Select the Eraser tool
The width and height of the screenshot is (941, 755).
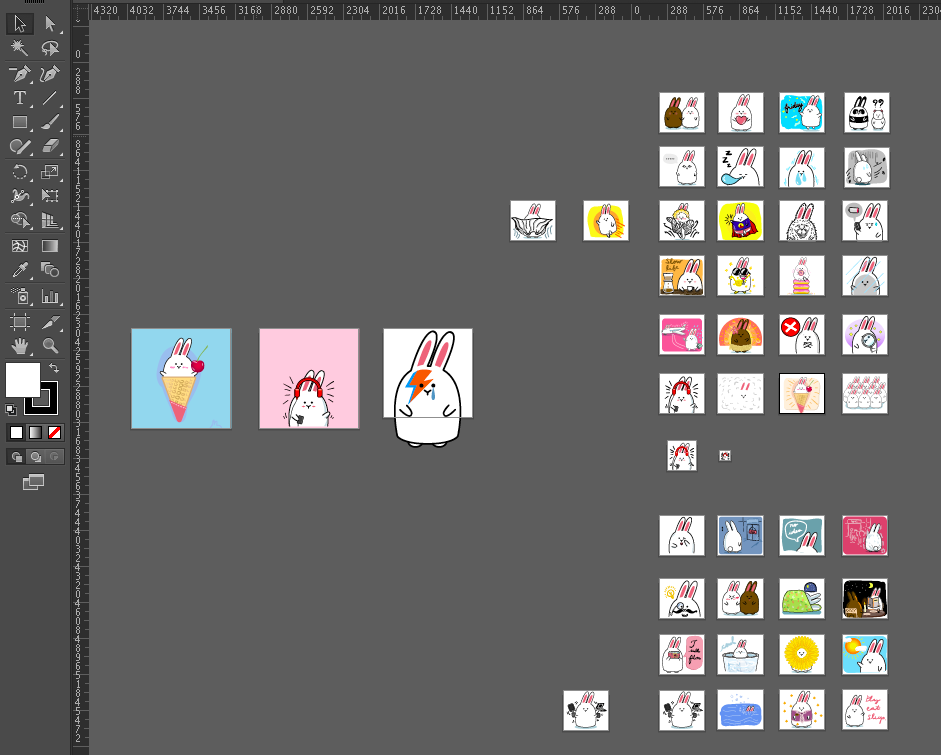point(50,146)
